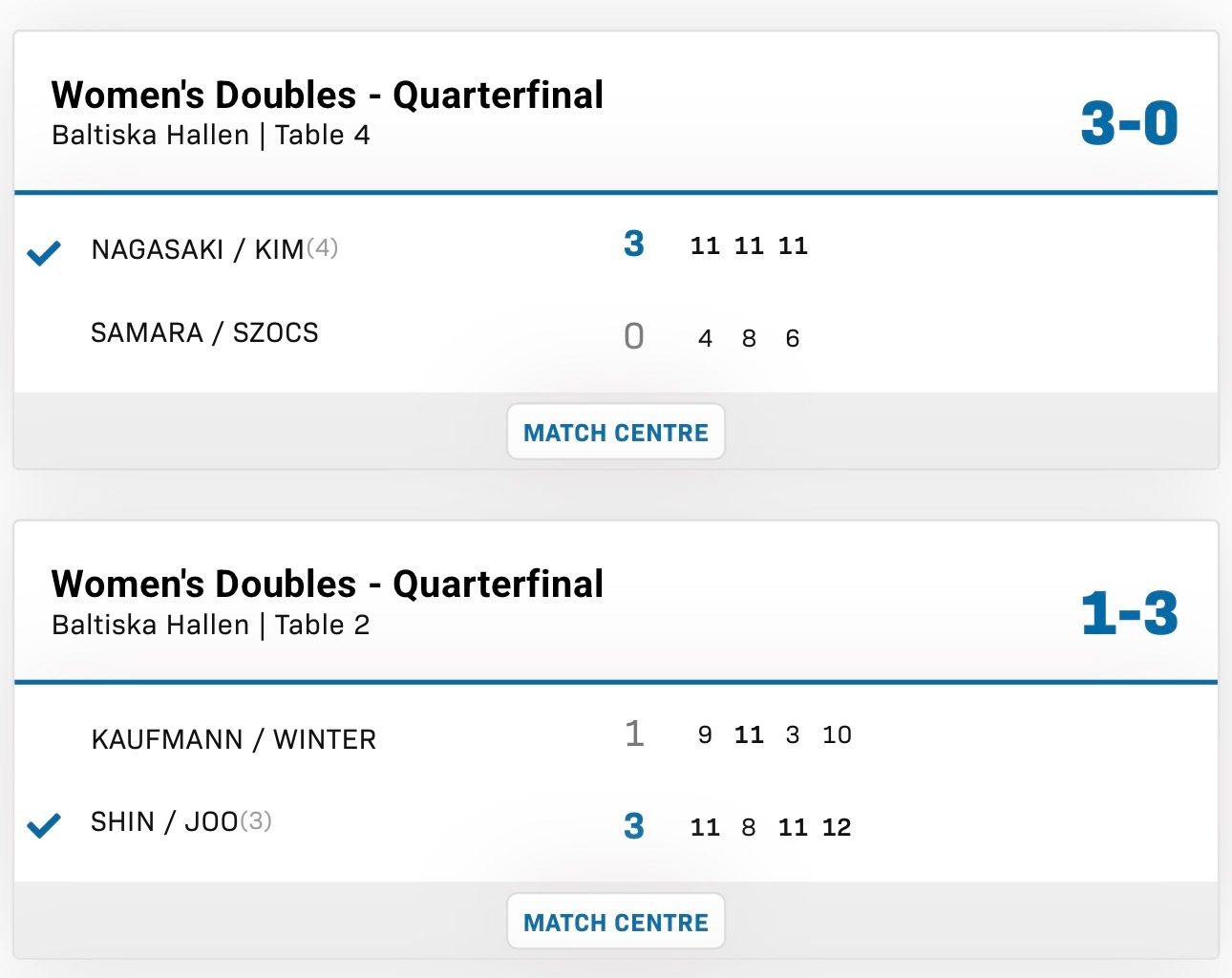Click the large 1-3 match score
Viewport: 1232px width, 978px height.
tap(1130, 613)
